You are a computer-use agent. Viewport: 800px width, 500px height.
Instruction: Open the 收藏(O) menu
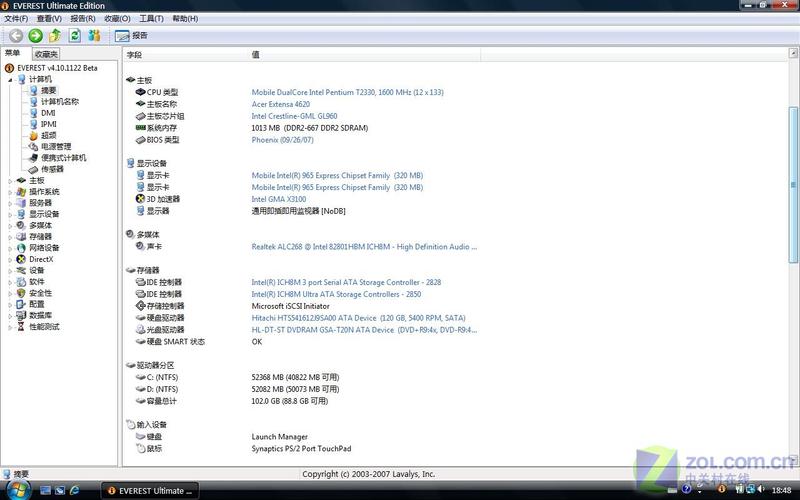117,18
